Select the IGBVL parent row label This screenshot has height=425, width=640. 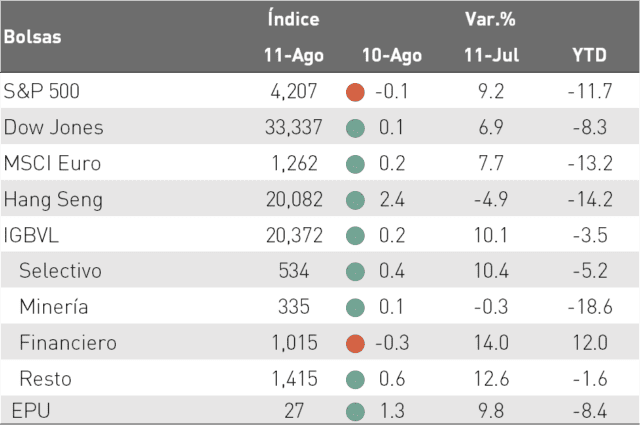point(31,236)
